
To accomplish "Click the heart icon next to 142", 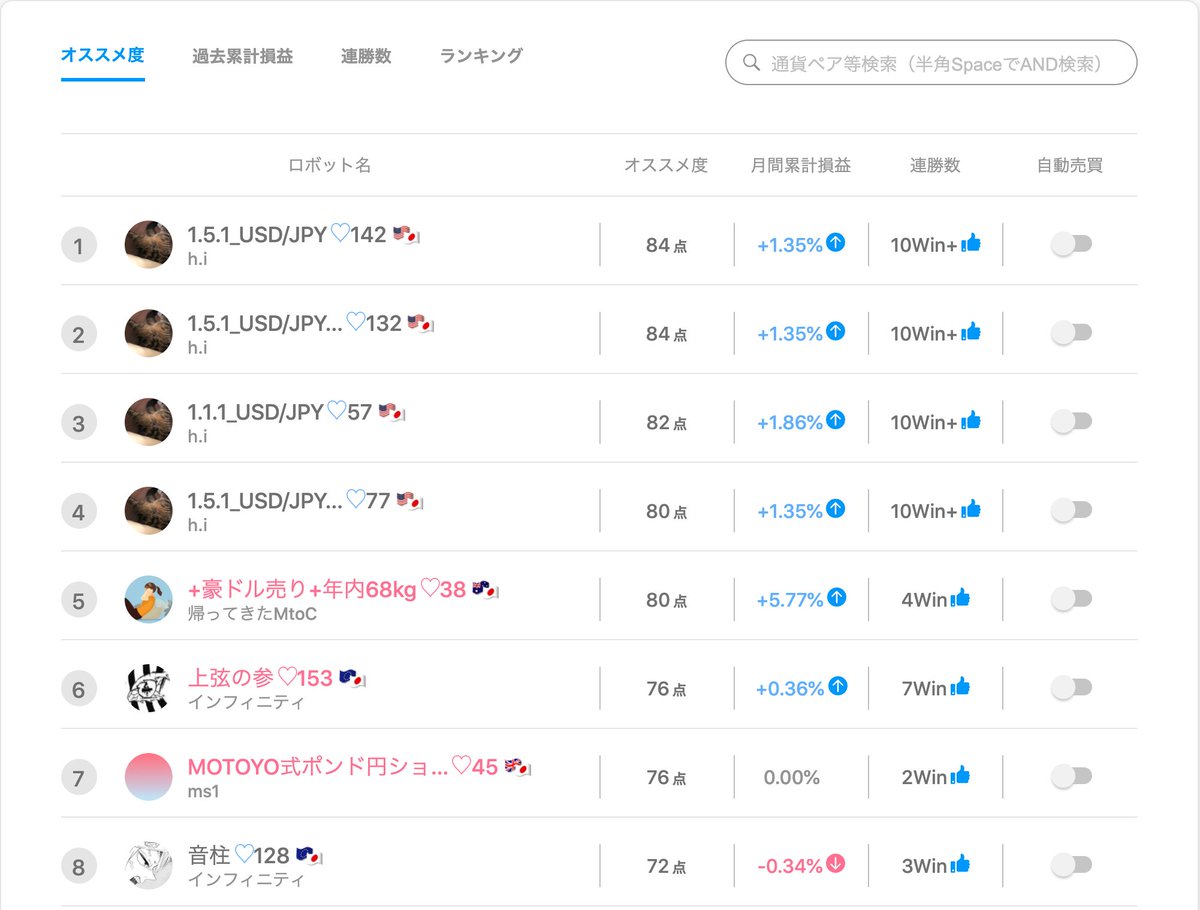I will pyautogui.click(x=340, y=234).
